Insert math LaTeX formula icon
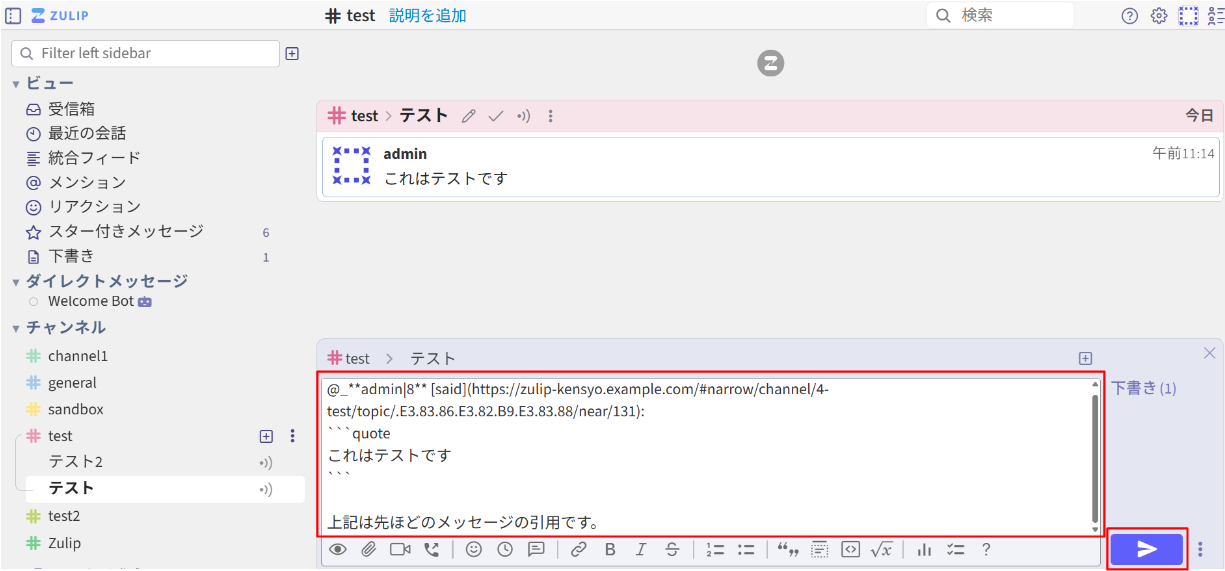Screen dimensions: 1225x571 pos(881,549)
